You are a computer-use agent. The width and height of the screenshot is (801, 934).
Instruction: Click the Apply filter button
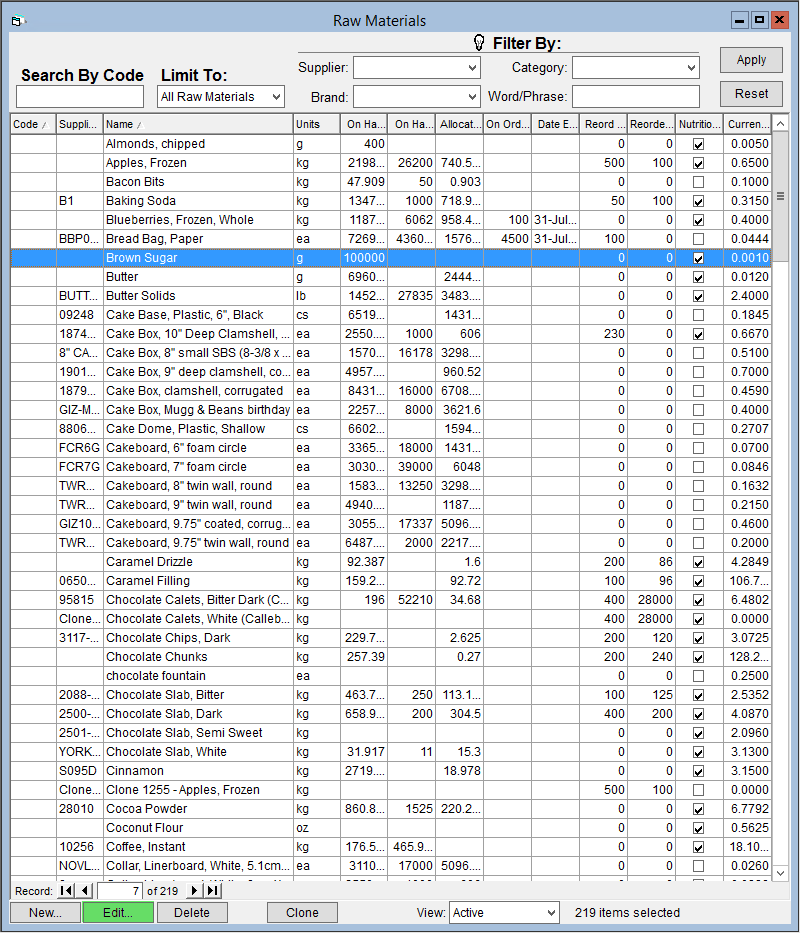click(x=751, y=60)
